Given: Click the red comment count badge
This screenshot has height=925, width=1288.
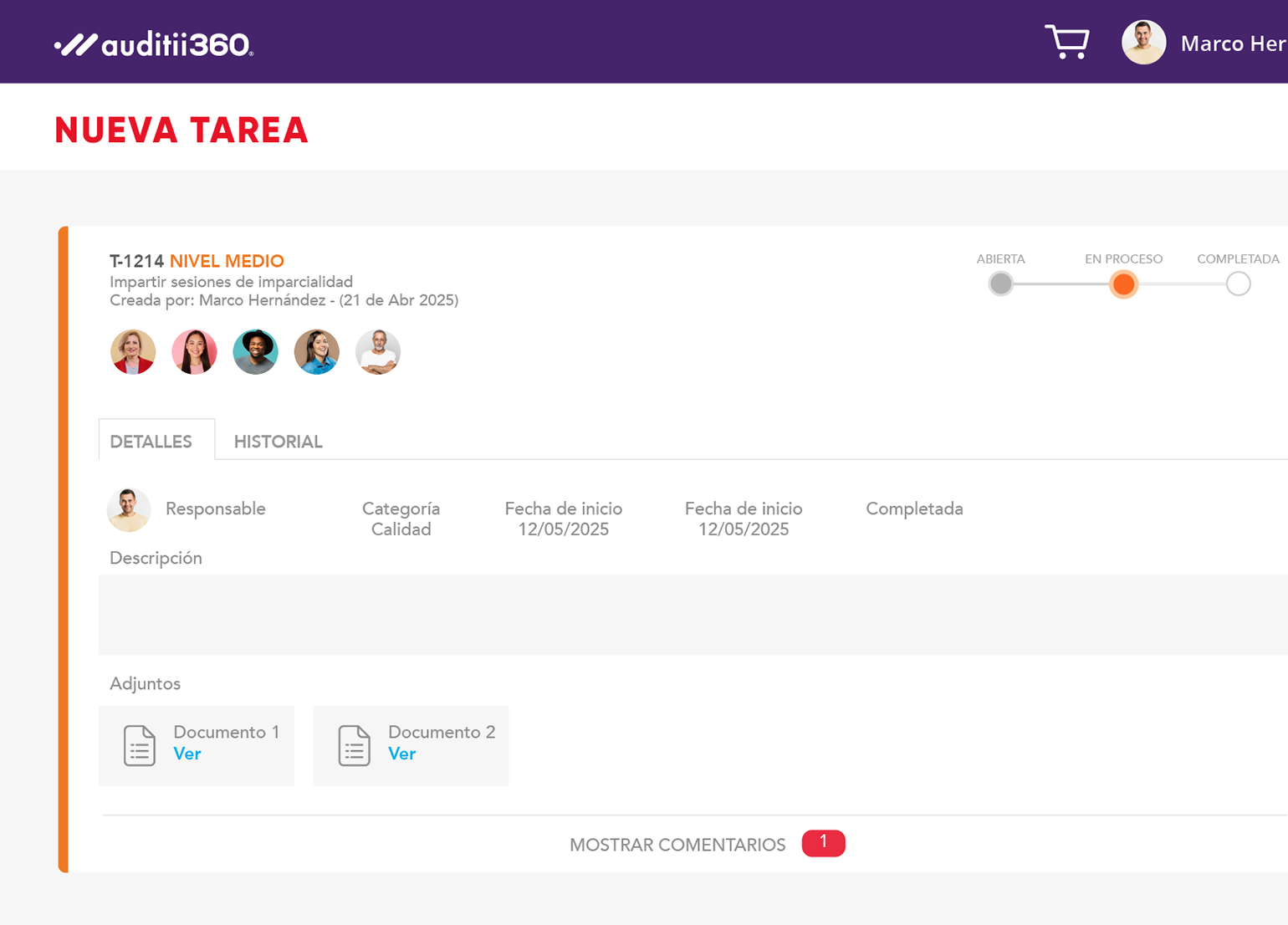Looking at the screenshot, I should pyautogui.click(x=823, y=843).
